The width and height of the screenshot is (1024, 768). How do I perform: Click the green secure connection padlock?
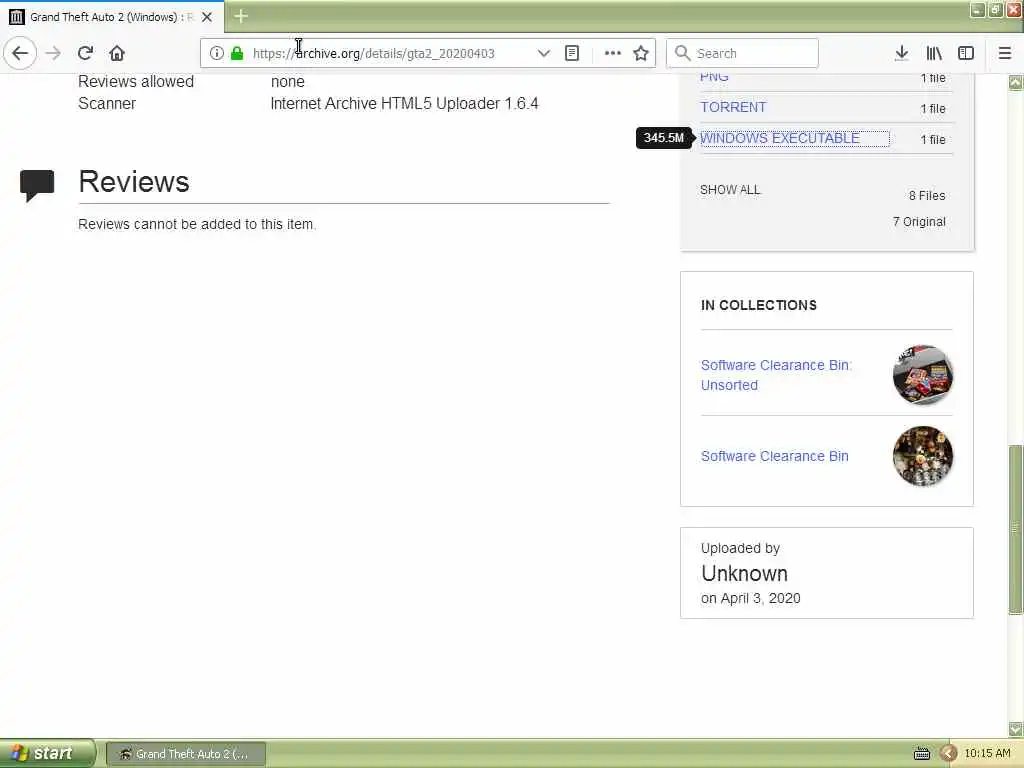click(x=237, y=53)
